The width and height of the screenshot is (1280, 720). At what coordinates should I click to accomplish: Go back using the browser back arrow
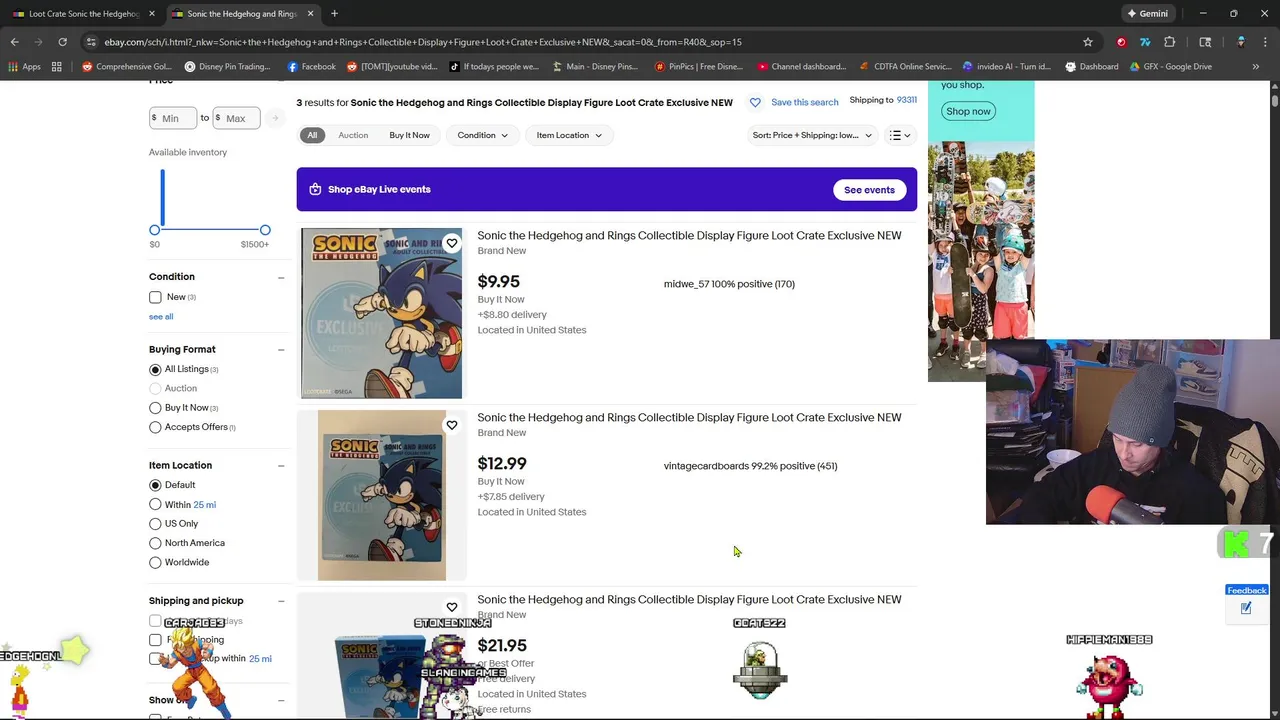tap(14, 42)
